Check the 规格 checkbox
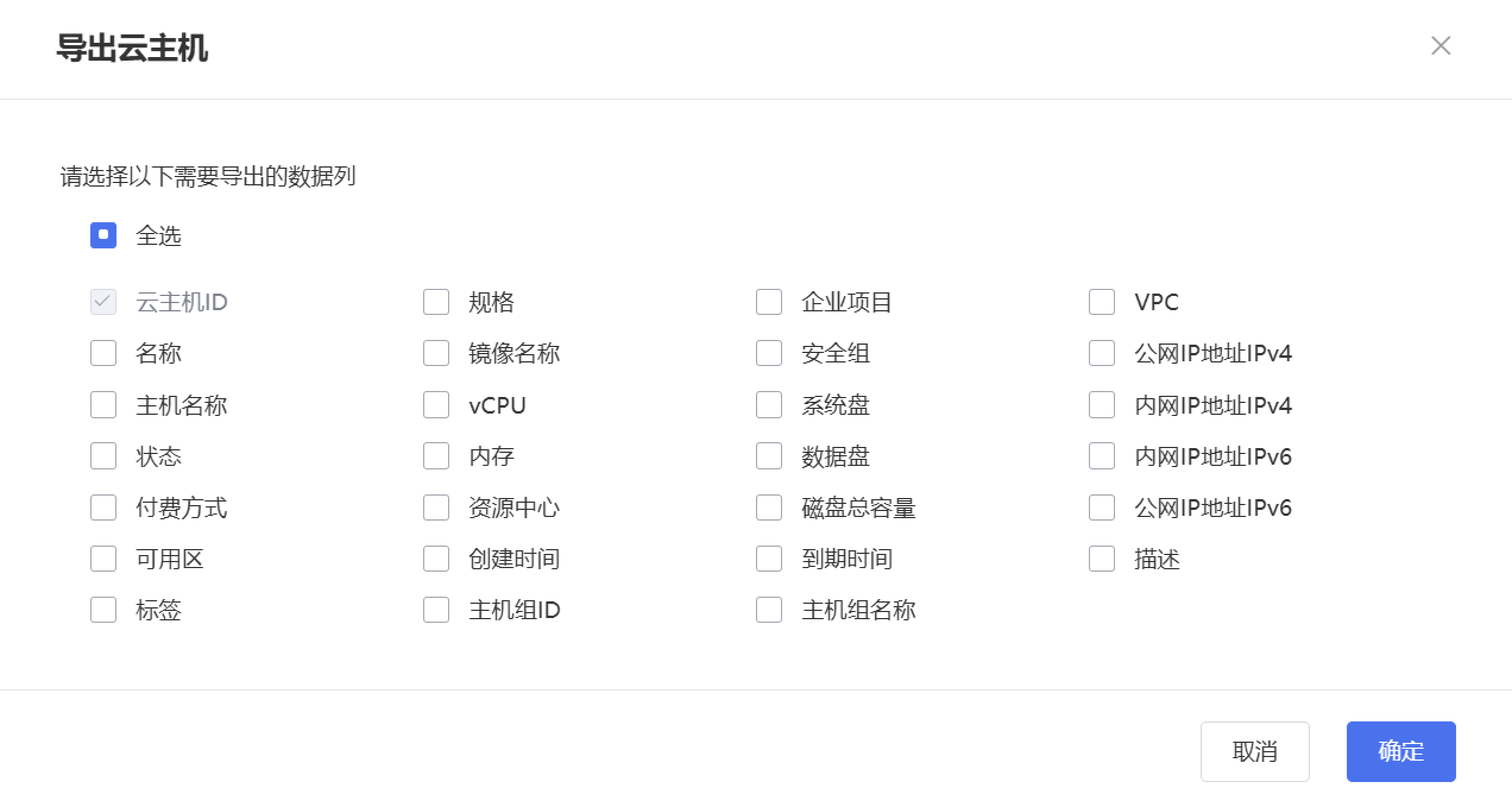The width and height of the screenshot is (1512, 807). coord(436,302)
